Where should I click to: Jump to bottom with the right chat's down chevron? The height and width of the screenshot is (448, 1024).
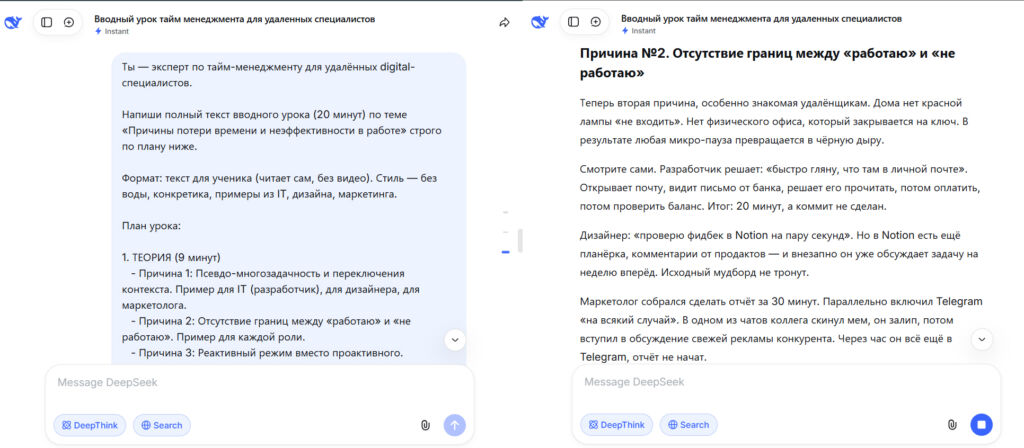pyautogui.click(x=982, y=340)
